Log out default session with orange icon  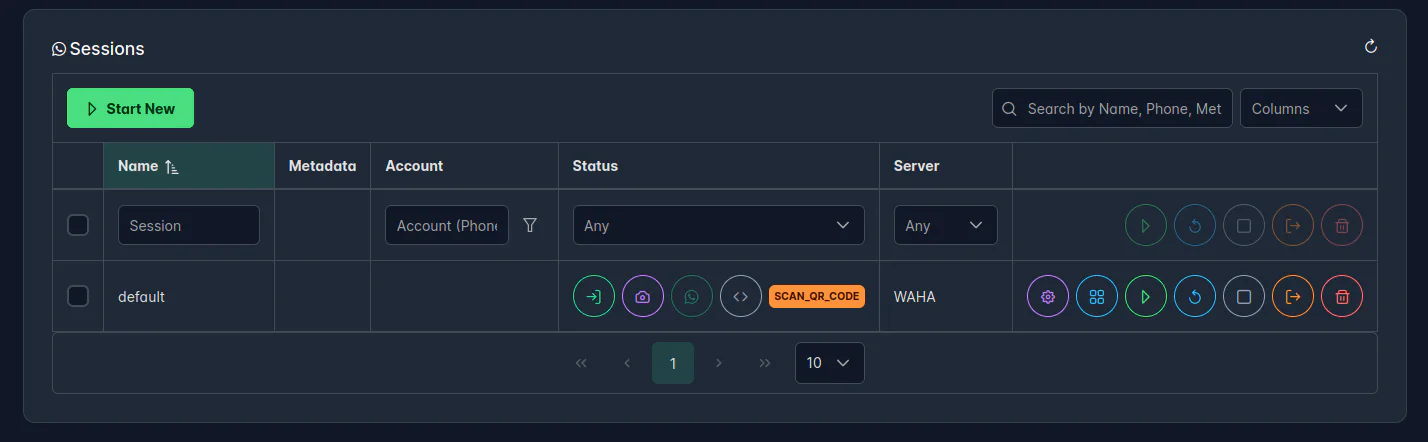click(1293, 296)
